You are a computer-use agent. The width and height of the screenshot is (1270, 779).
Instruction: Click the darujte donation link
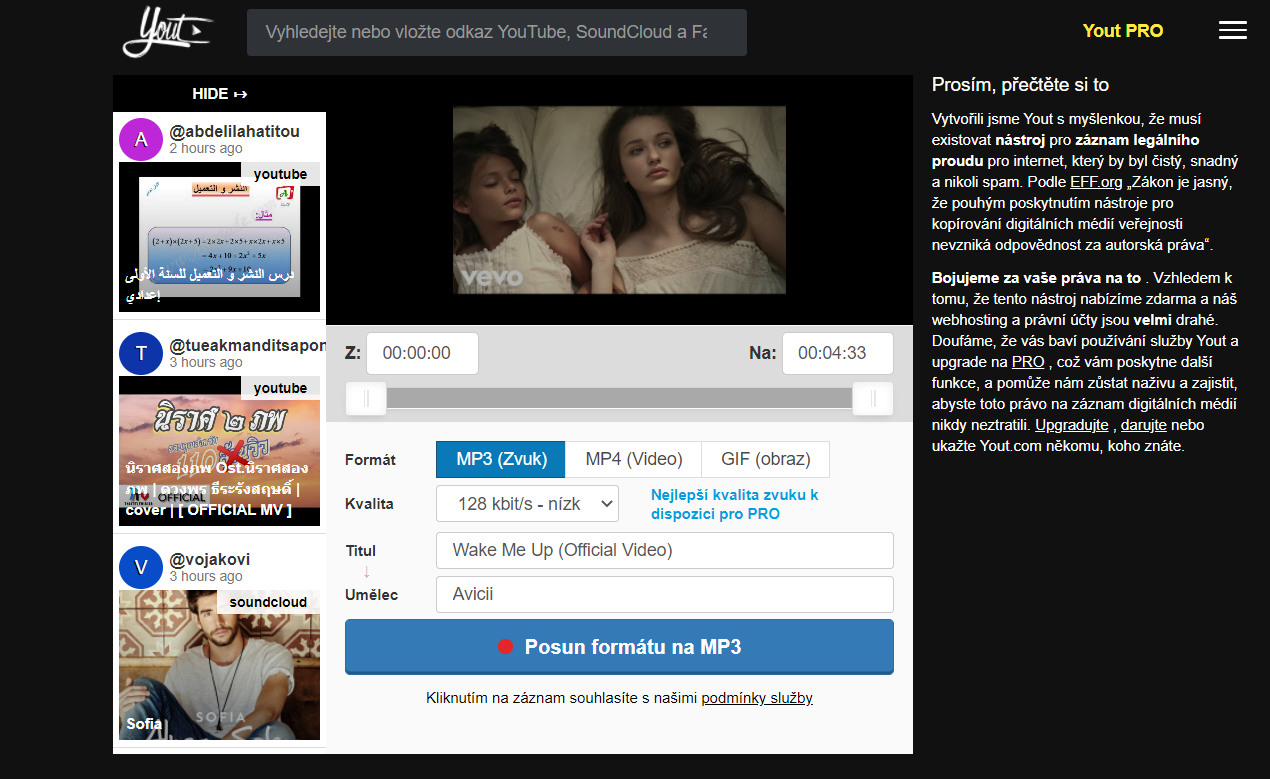(1142, 424)
